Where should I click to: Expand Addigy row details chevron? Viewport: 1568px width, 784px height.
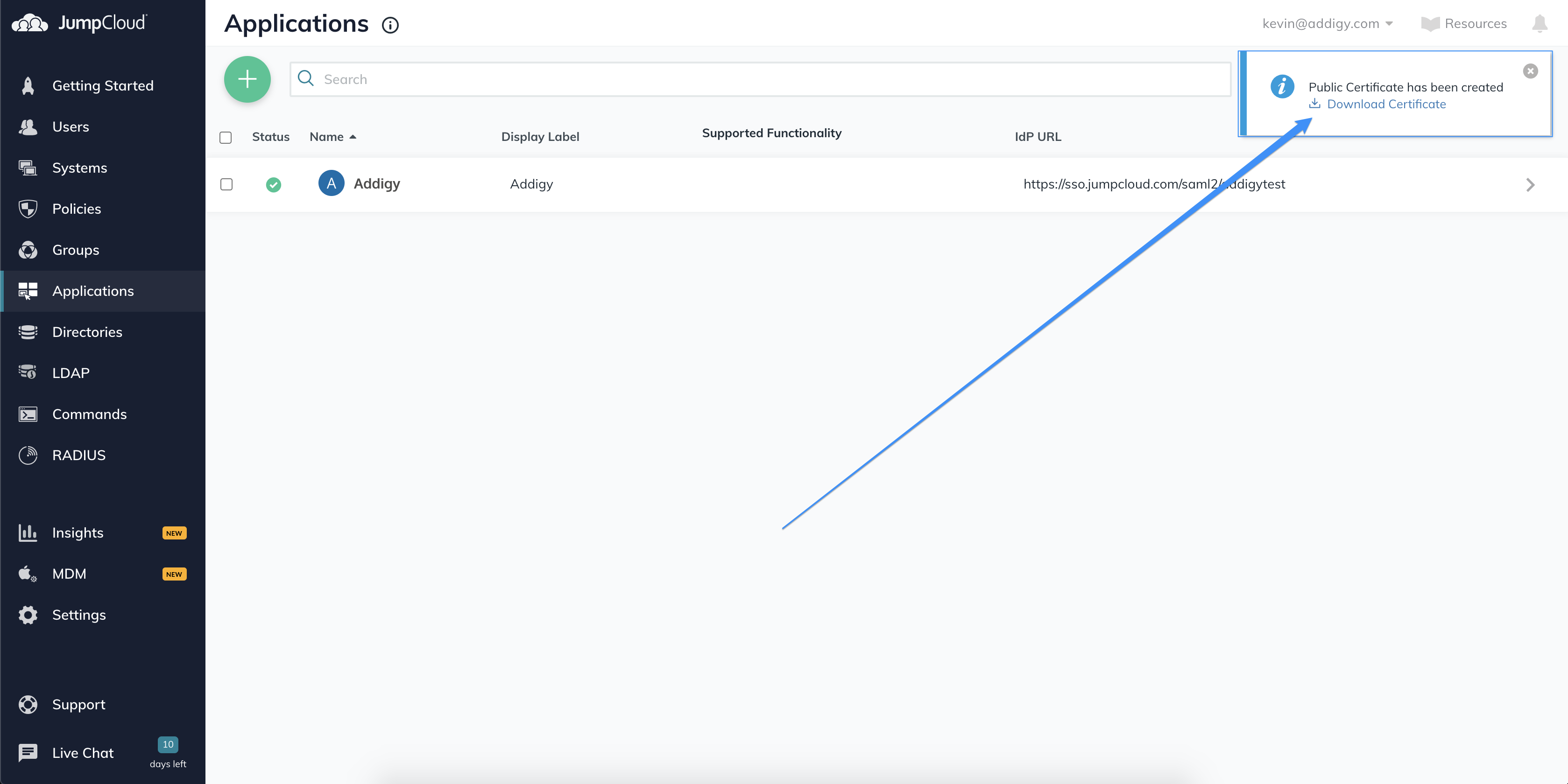[x=1530, y=185]
